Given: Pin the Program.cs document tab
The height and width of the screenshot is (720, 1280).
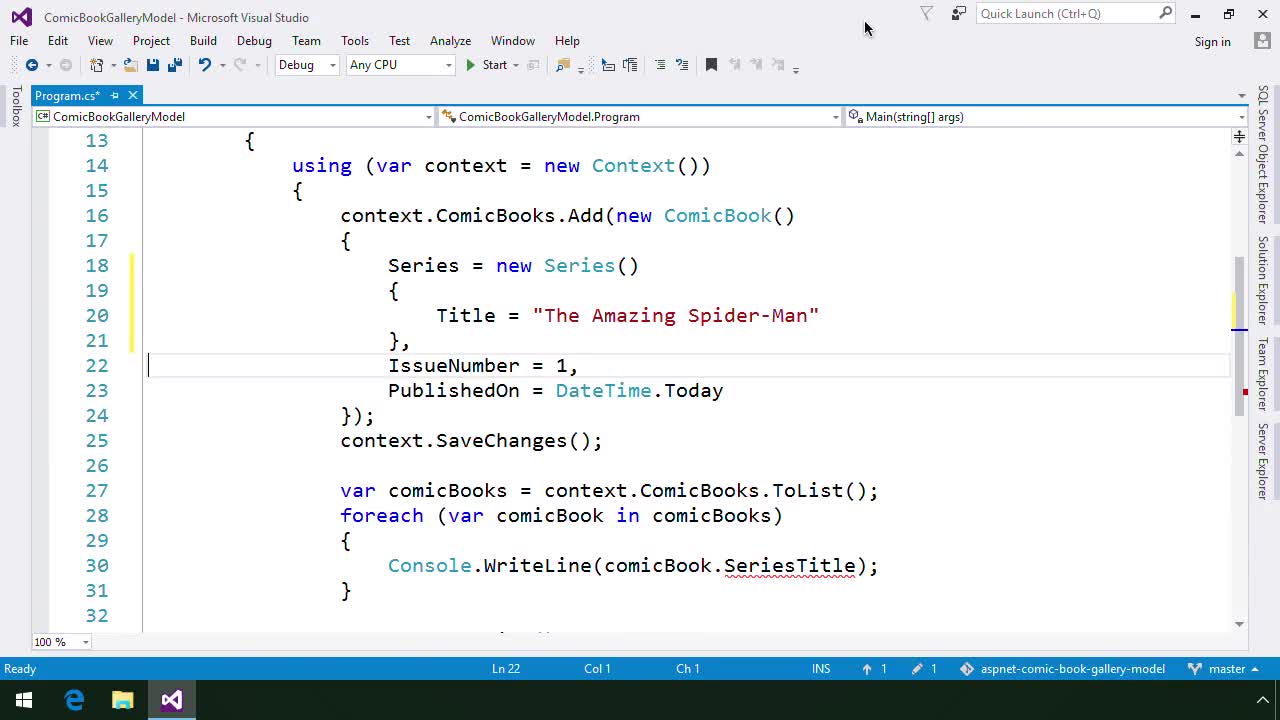Looking at the screenshot, I should [x=114, y=95].
